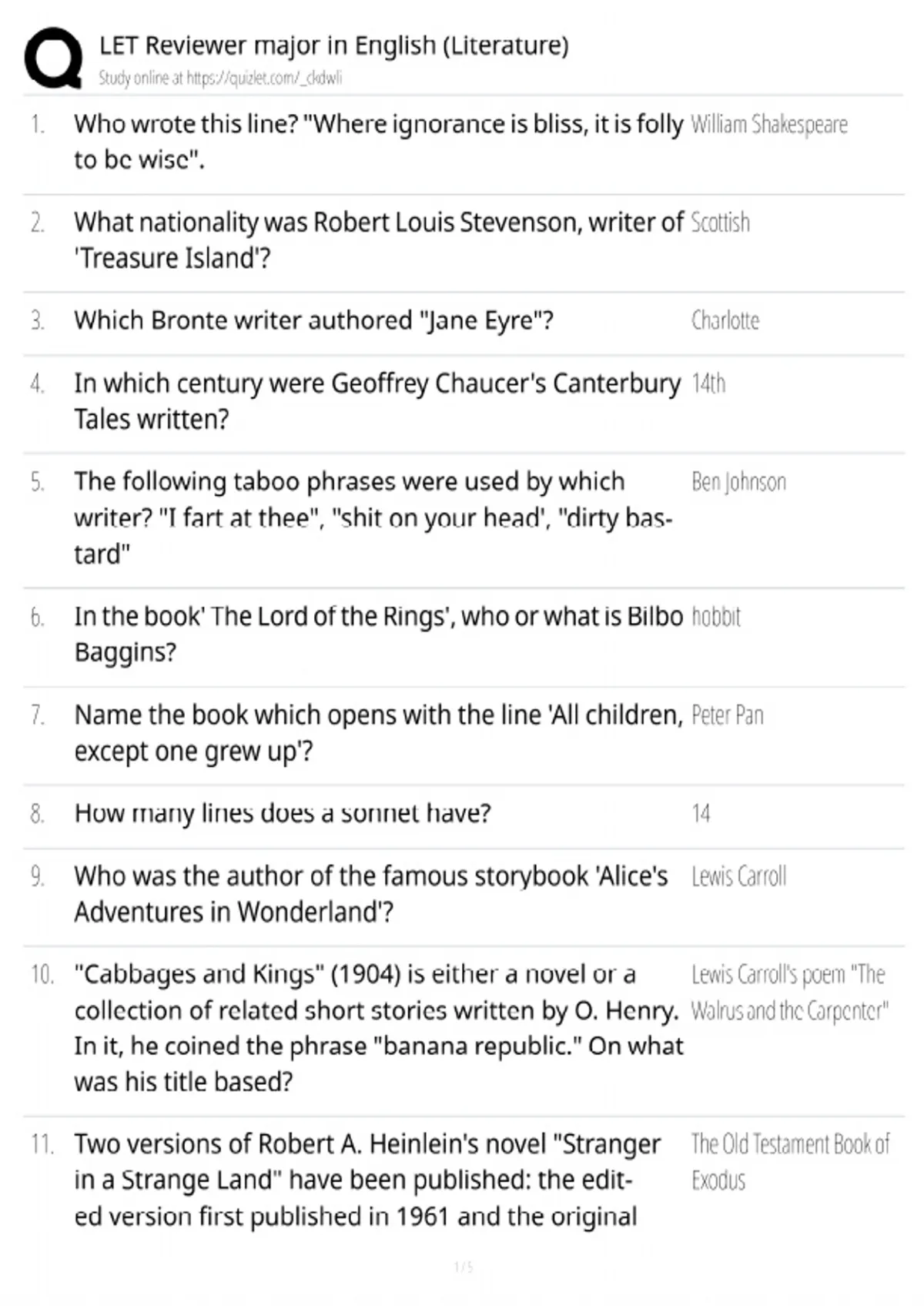Click the answer Ben Johnson
This screenshot has height=1309, width=924.
point(738,482)
